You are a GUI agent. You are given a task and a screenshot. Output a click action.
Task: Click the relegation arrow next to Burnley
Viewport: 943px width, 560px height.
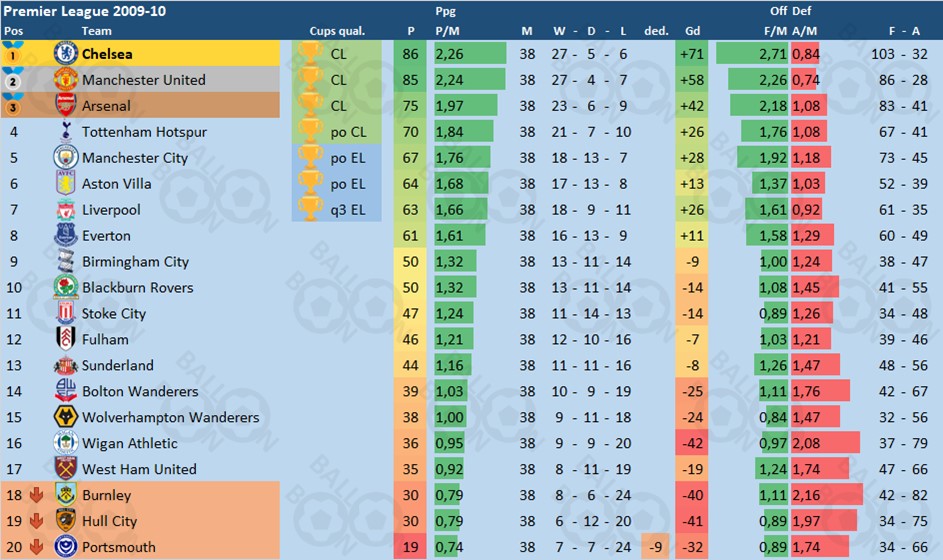point(36,495)
